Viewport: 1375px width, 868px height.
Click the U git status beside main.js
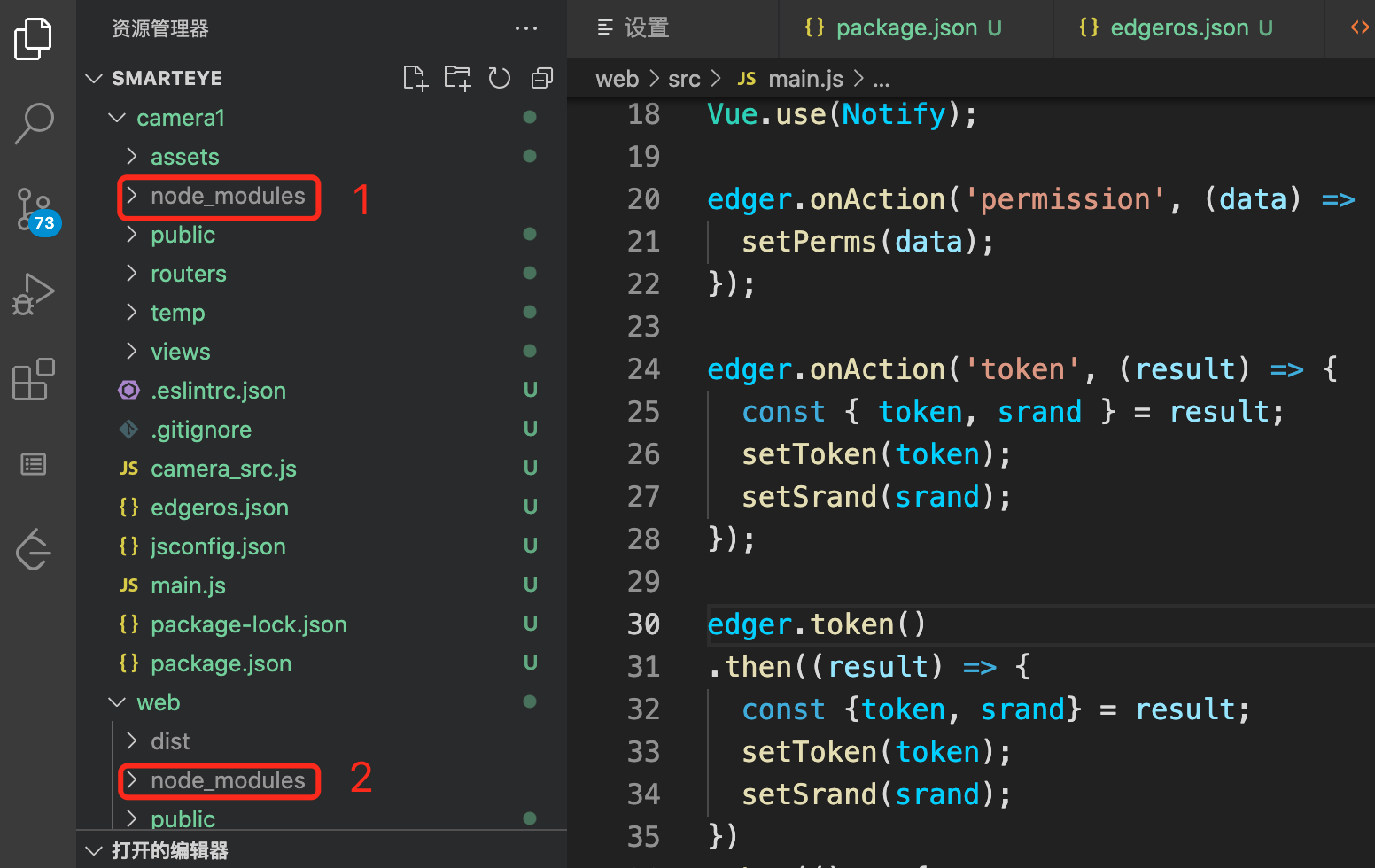pos(530,585)
